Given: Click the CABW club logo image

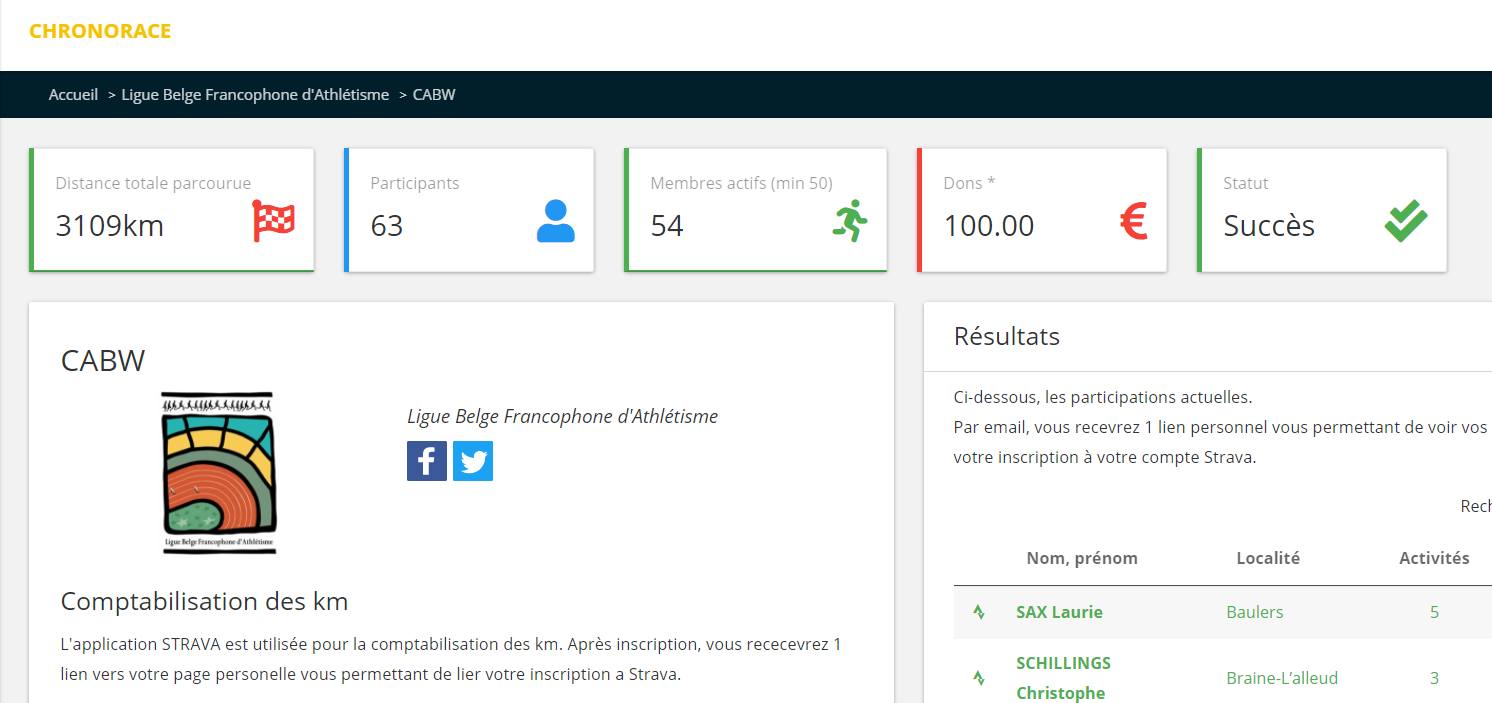Looking at the screenshot, I should 218,473.
